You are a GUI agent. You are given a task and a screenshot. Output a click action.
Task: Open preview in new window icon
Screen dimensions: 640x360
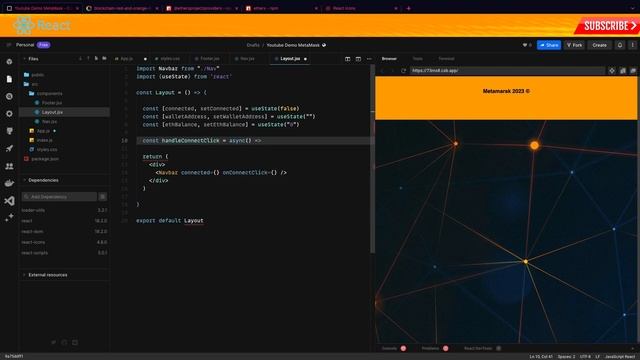click(x=633, y=71)
